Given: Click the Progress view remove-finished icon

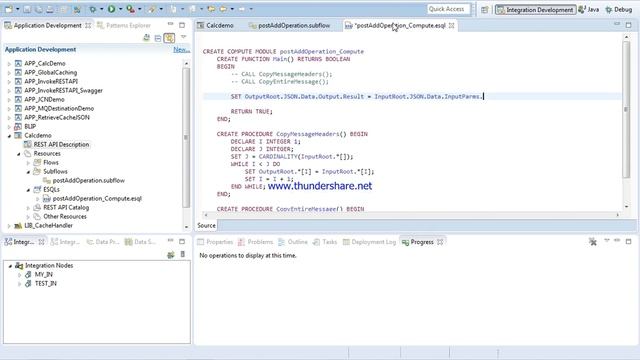Looking at the screenshot, I should click(x=593, y=242).
